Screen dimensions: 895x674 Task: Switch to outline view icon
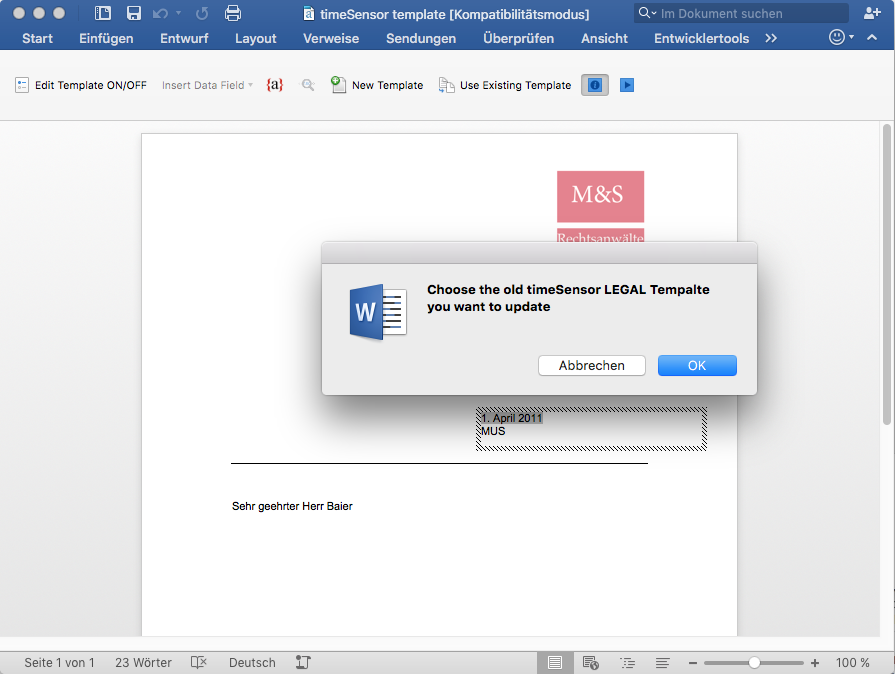tap(627, 663)
